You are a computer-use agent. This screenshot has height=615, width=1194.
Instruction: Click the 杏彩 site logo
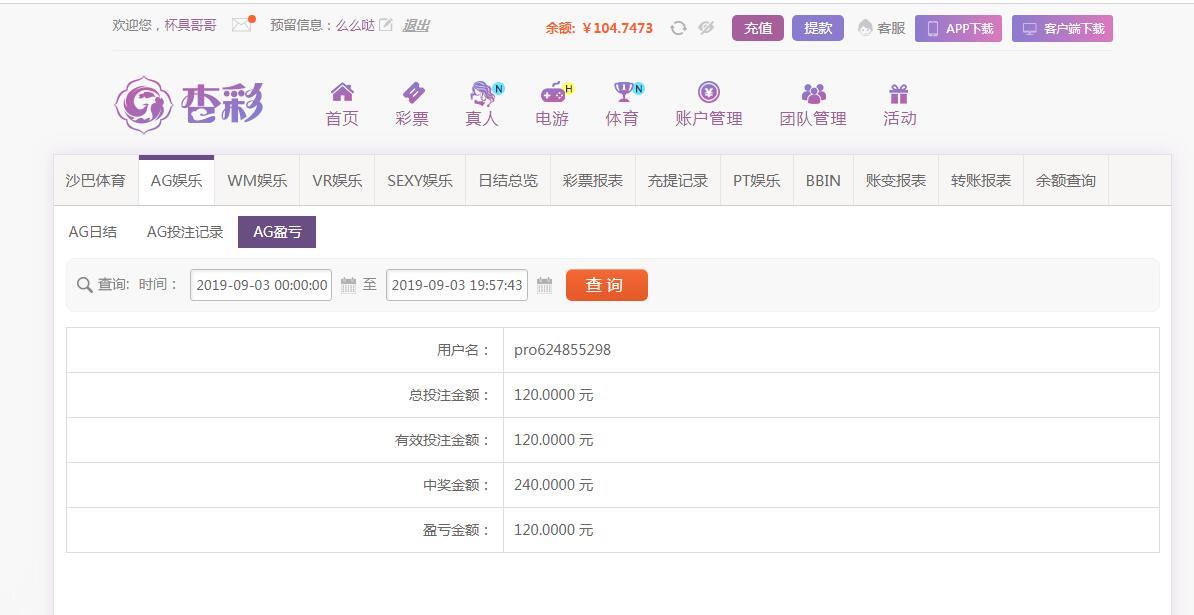[x=189, y=104]
